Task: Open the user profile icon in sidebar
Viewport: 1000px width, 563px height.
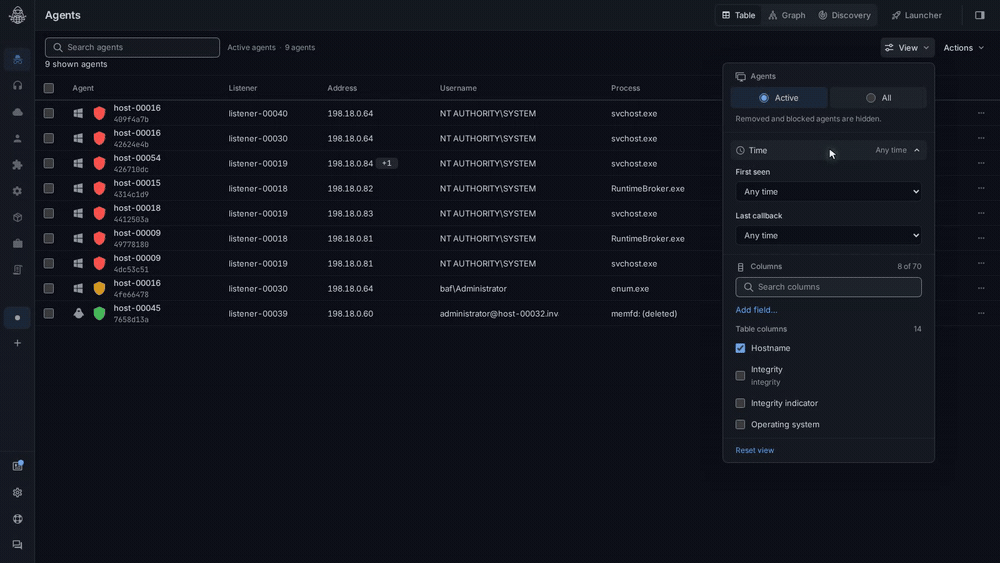Action: click(x=17, y=138)
